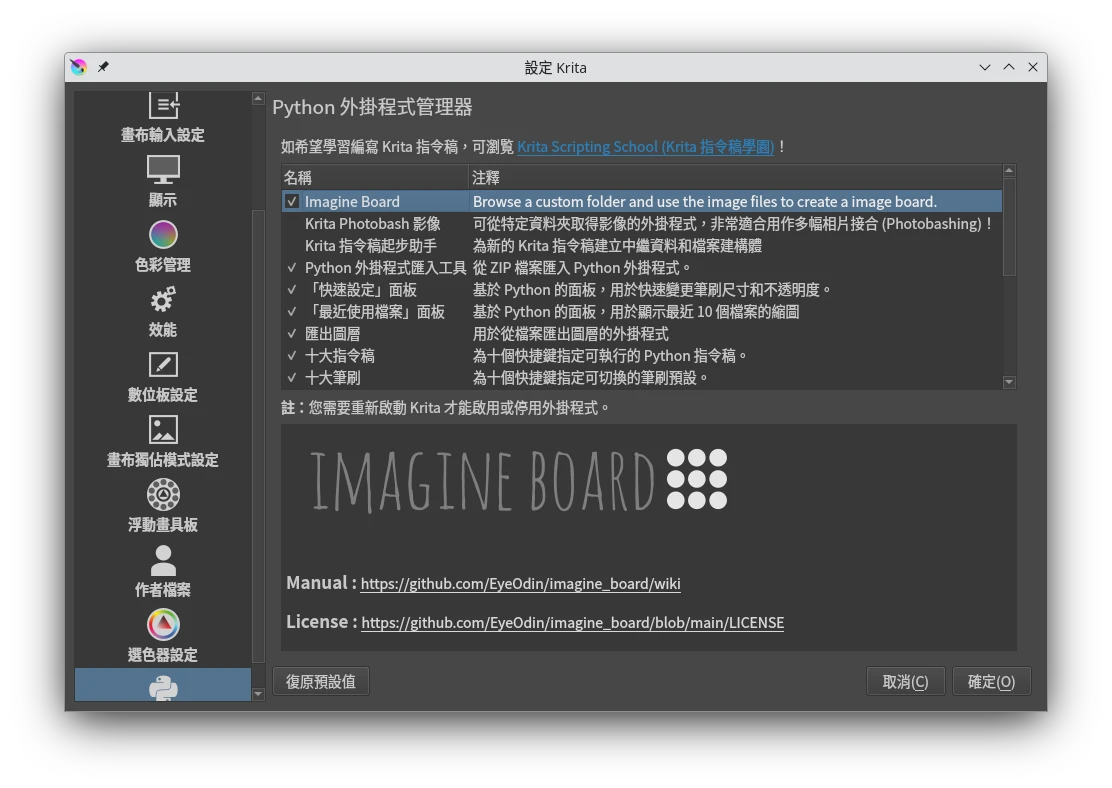Click the 復原預設值 button
This screenshot has height=788, width=1112.
pos(321,682)
